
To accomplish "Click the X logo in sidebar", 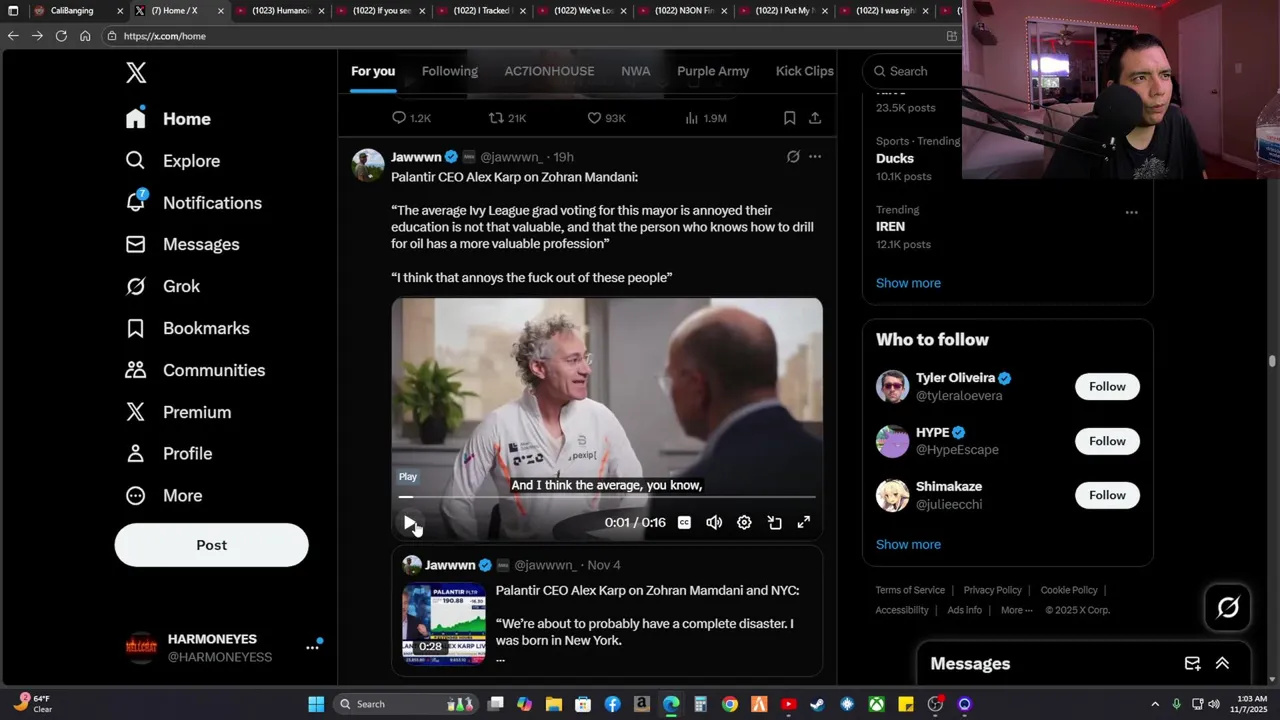I will (136, 72).
